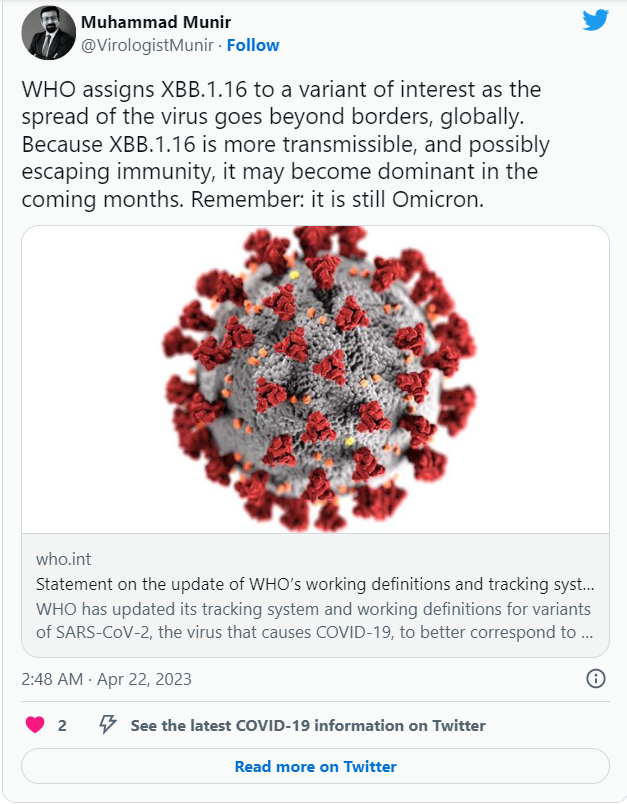This screenshot has width=627, height=804.
Task: Click the lightning bolt COVID-19 icon
Action: coord(107,725)
